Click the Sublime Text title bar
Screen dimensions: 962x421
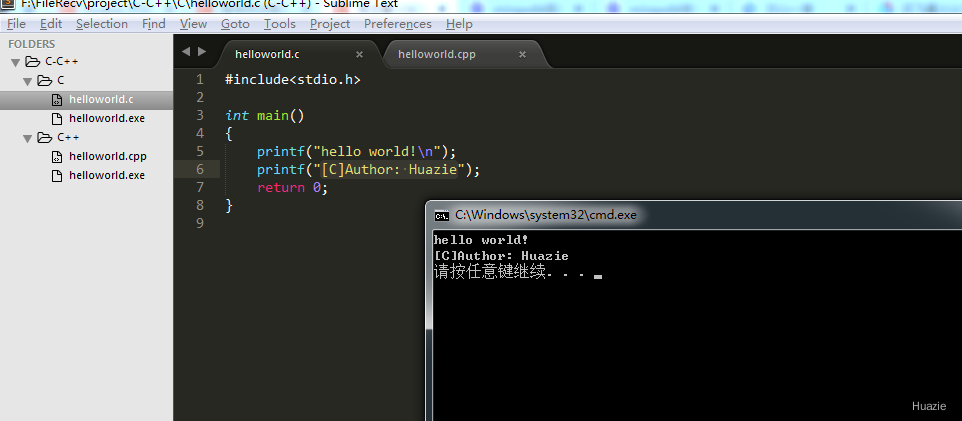click(481, 5)
